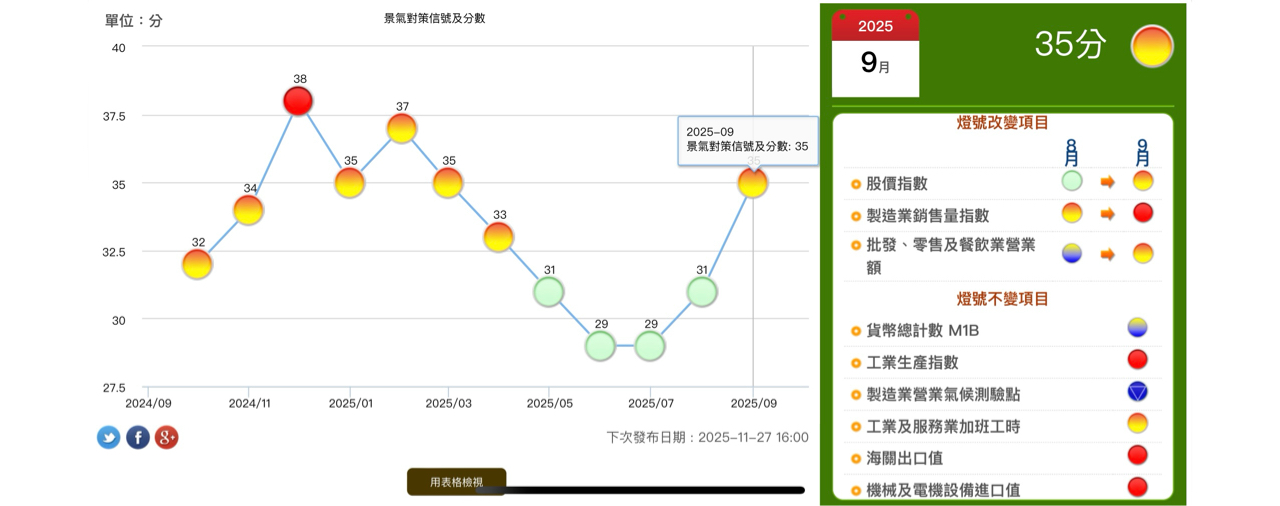Select the data point valued 34
Image resolution: width=1280 pixels, height=506 pixels.
click(x=248, y=210)
